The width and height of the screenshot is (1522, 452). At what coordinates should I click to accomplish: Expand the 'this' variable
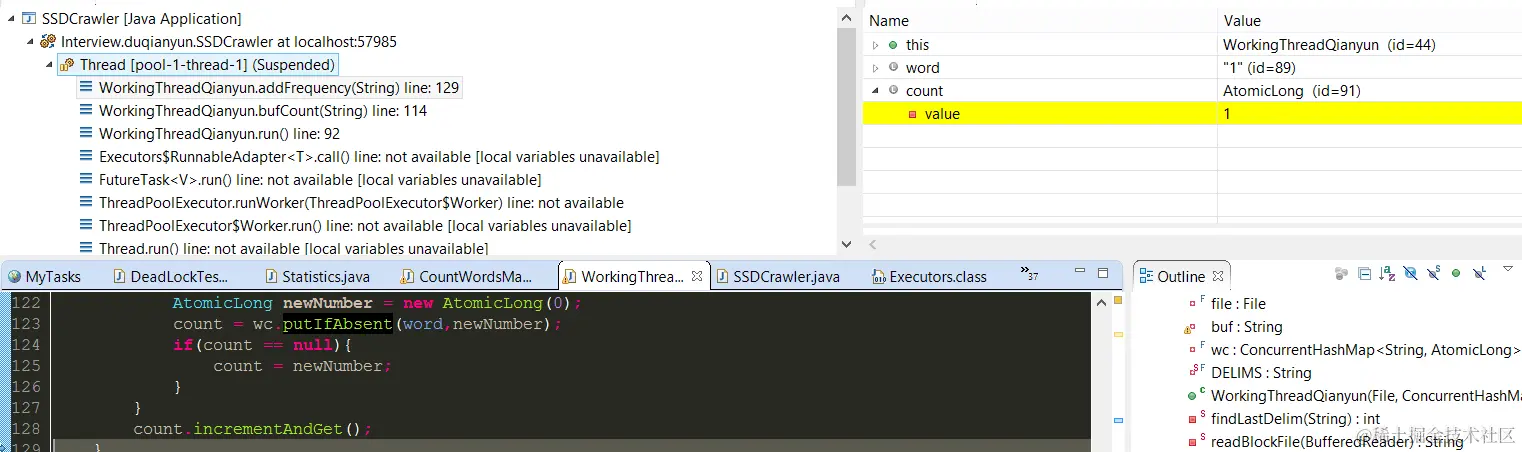(876, 45)
